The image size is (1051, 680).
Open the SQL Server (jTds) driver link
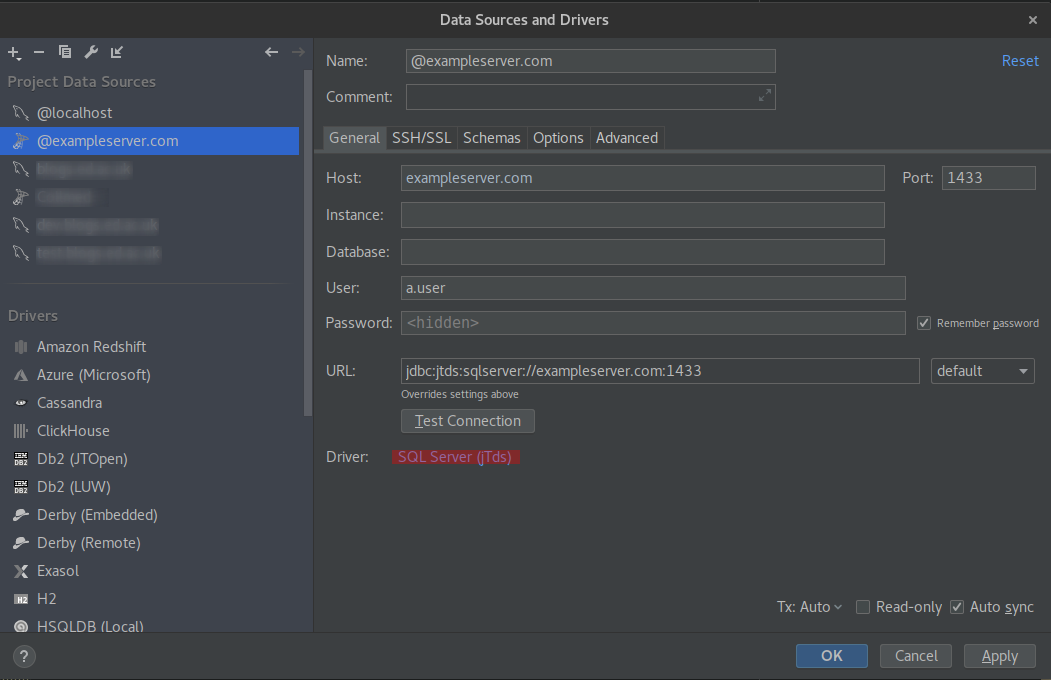(455, 457)
